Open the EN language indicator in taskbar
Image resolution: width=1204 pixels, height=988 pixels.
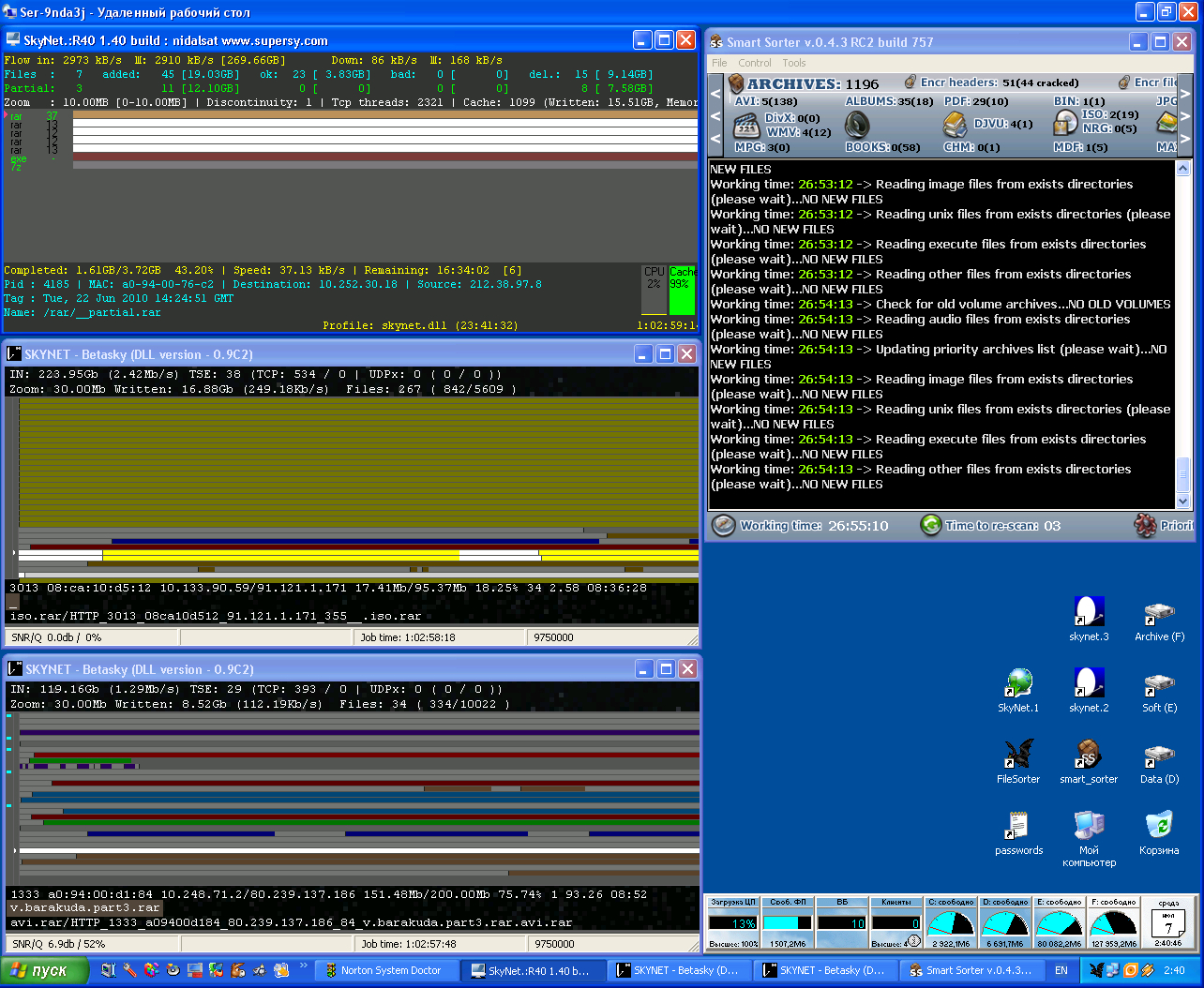1061,971
